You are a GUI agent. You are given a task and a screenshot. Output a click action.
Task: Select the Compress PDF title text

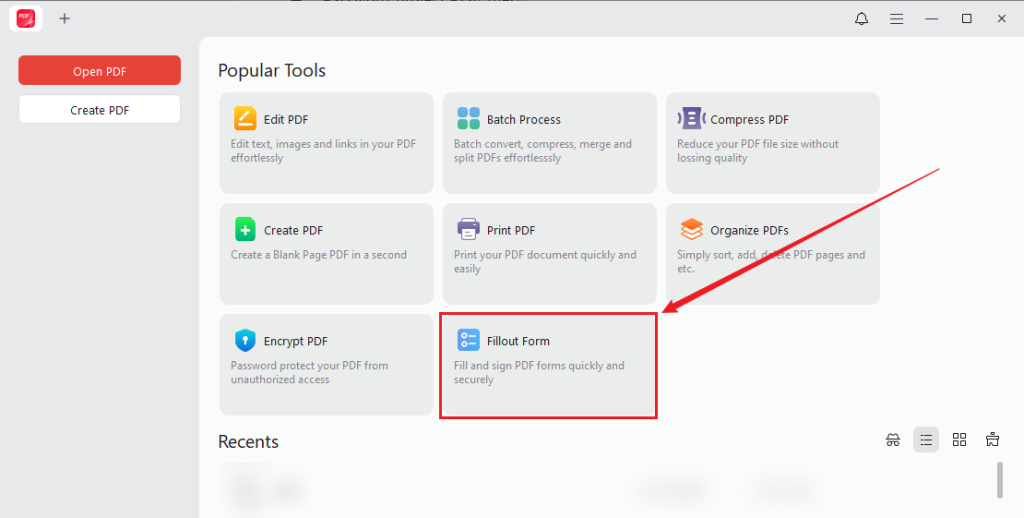click(750, 120)
